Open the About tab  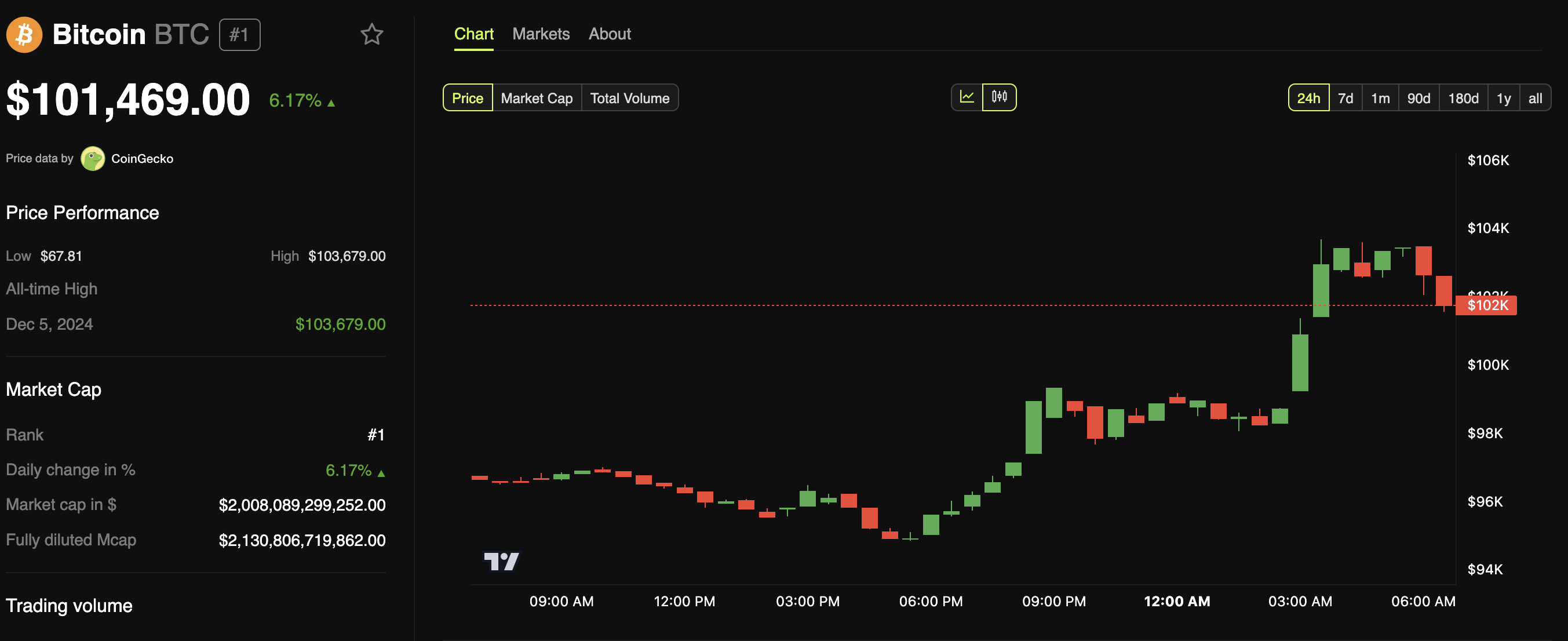610,34
